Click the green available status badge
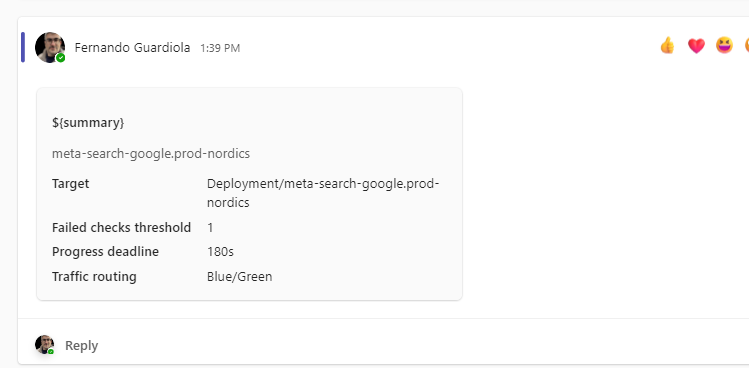The height and width of the screenshot is (368, 749). point(61,58)
